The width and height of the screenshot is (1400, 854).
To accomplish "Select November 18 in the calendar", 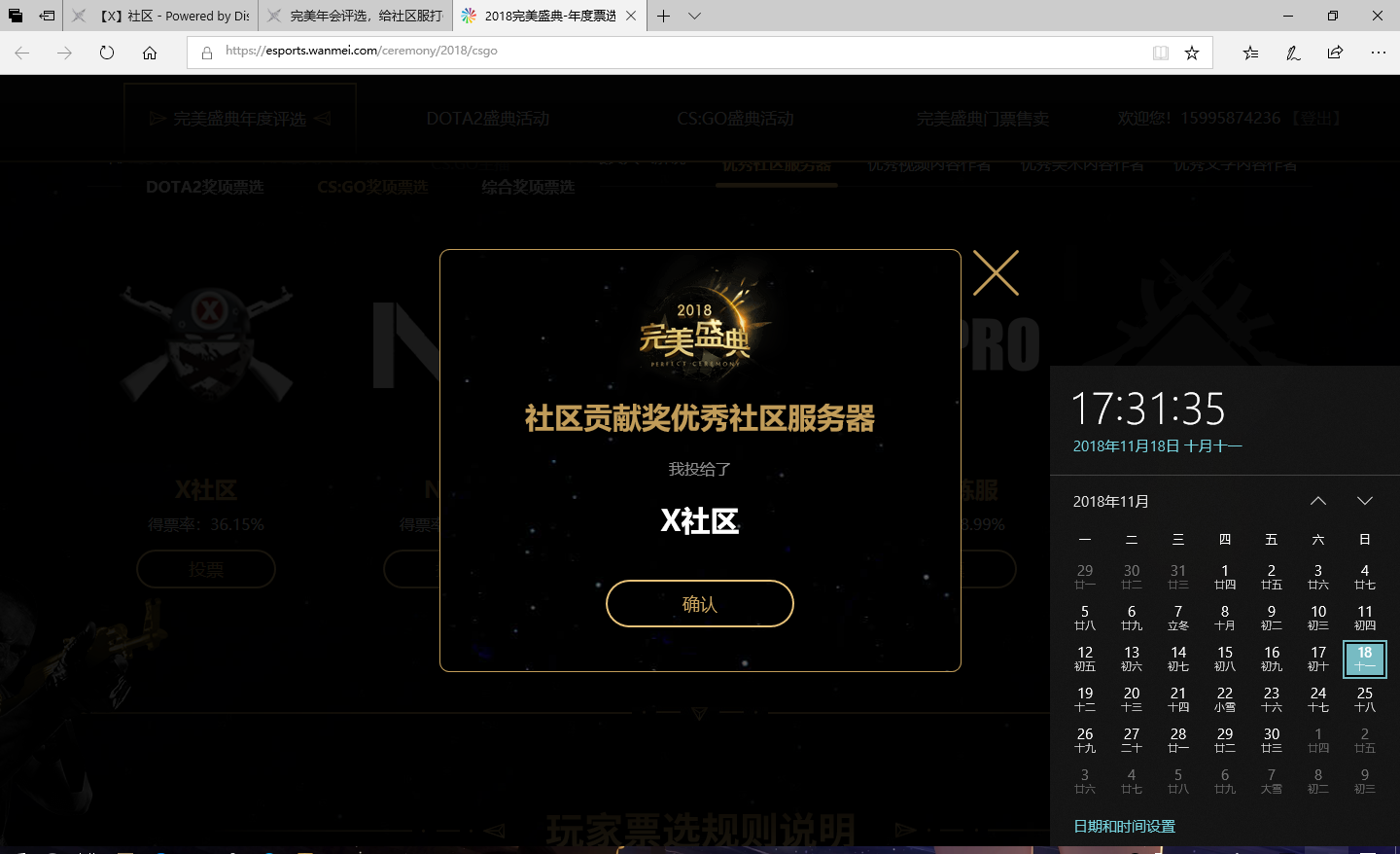I will coord(1364,658).
